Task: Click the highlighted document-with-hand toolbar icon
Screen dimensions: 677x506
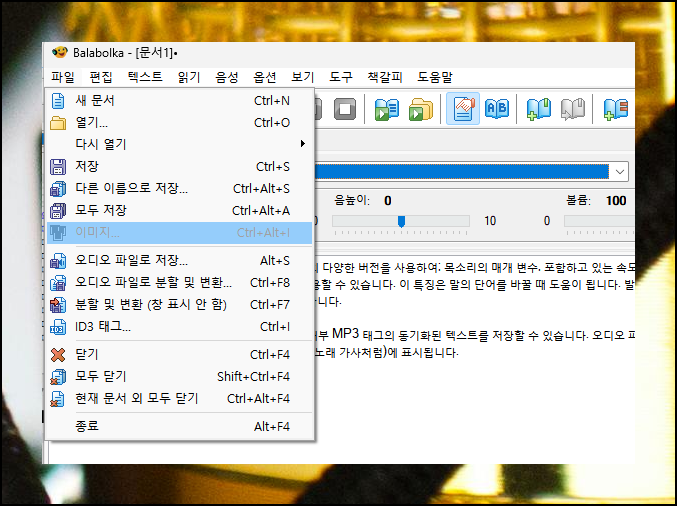Action: point(463,109)
